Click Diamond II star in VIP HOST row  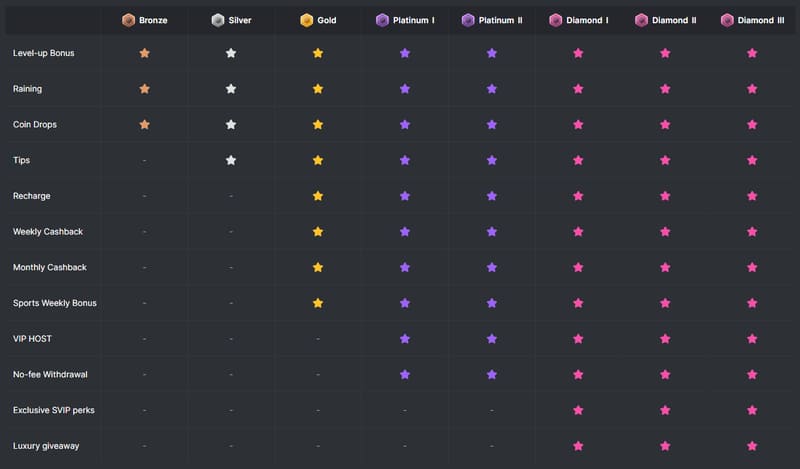tap(665, 339)
